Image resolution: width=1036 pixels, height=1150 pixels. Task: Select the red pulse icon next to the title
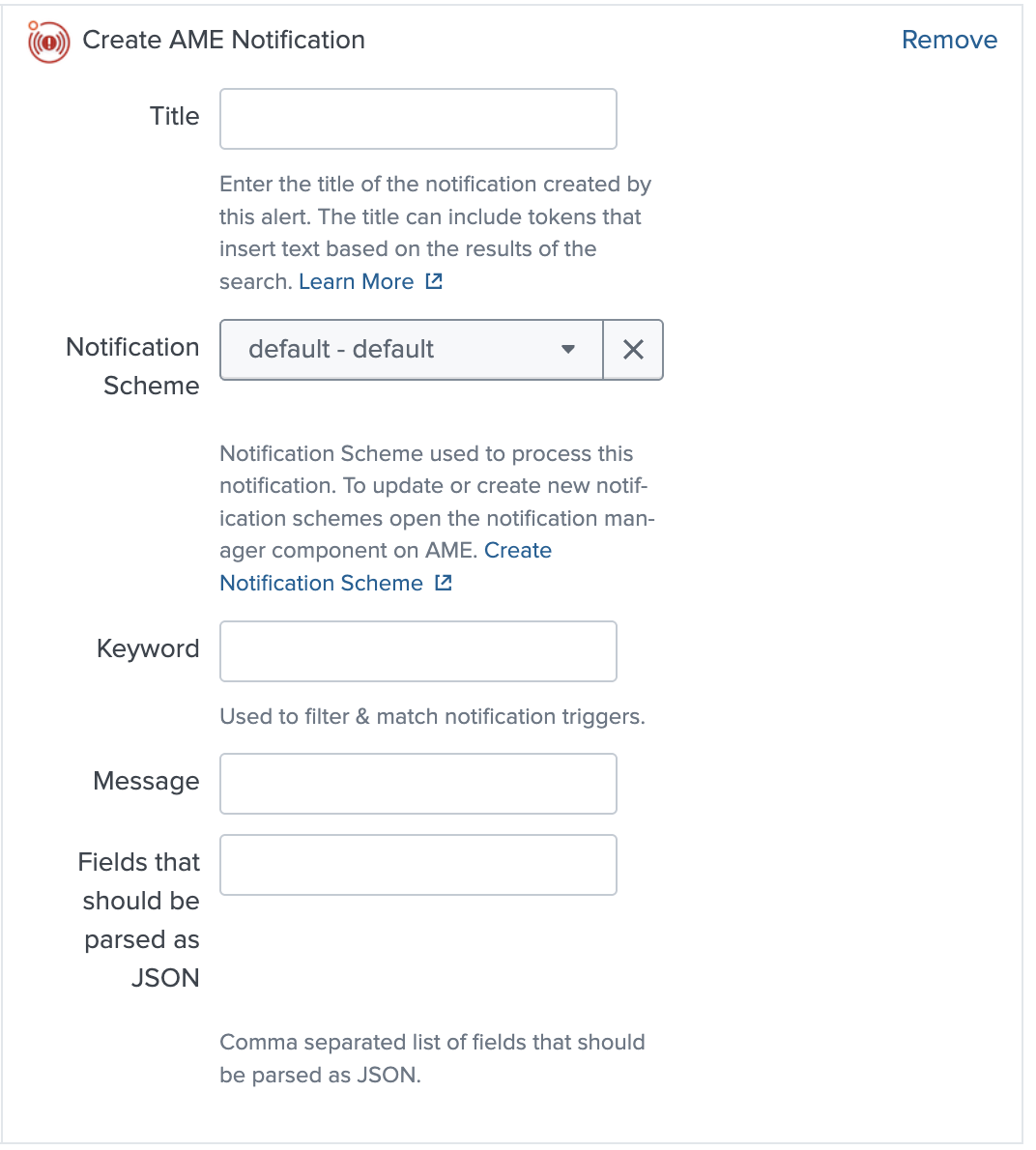pos(47,42)
